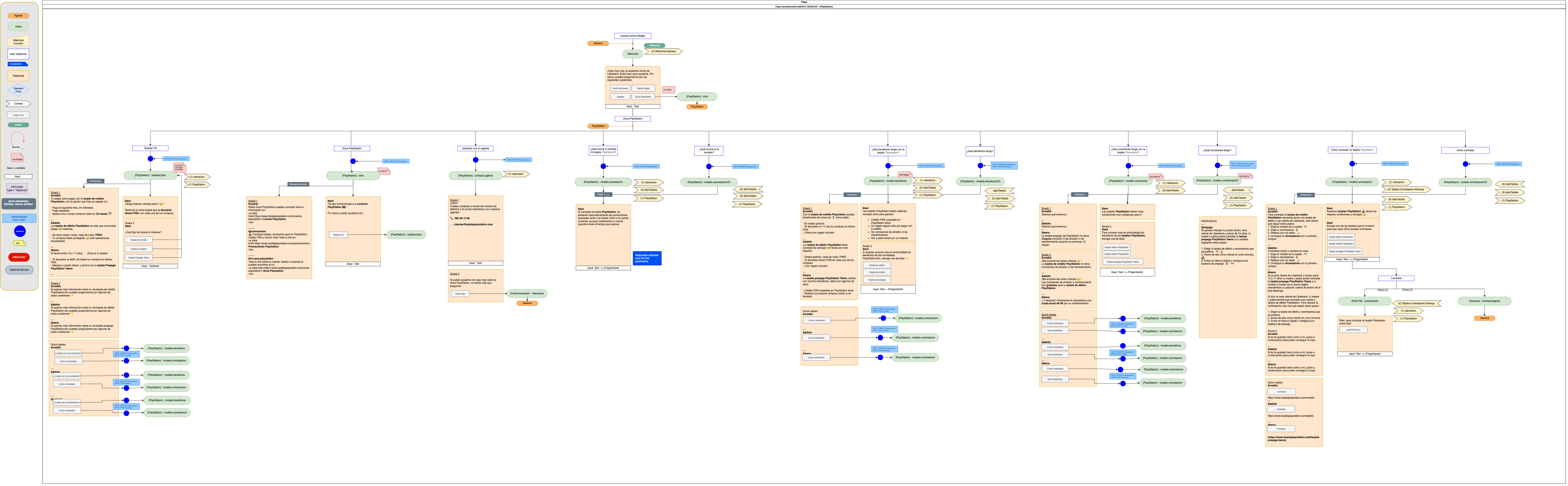Click the 'Nada más' quick reply button
1568x486 pixels.
pyautogui.click(x=460, y=294)
